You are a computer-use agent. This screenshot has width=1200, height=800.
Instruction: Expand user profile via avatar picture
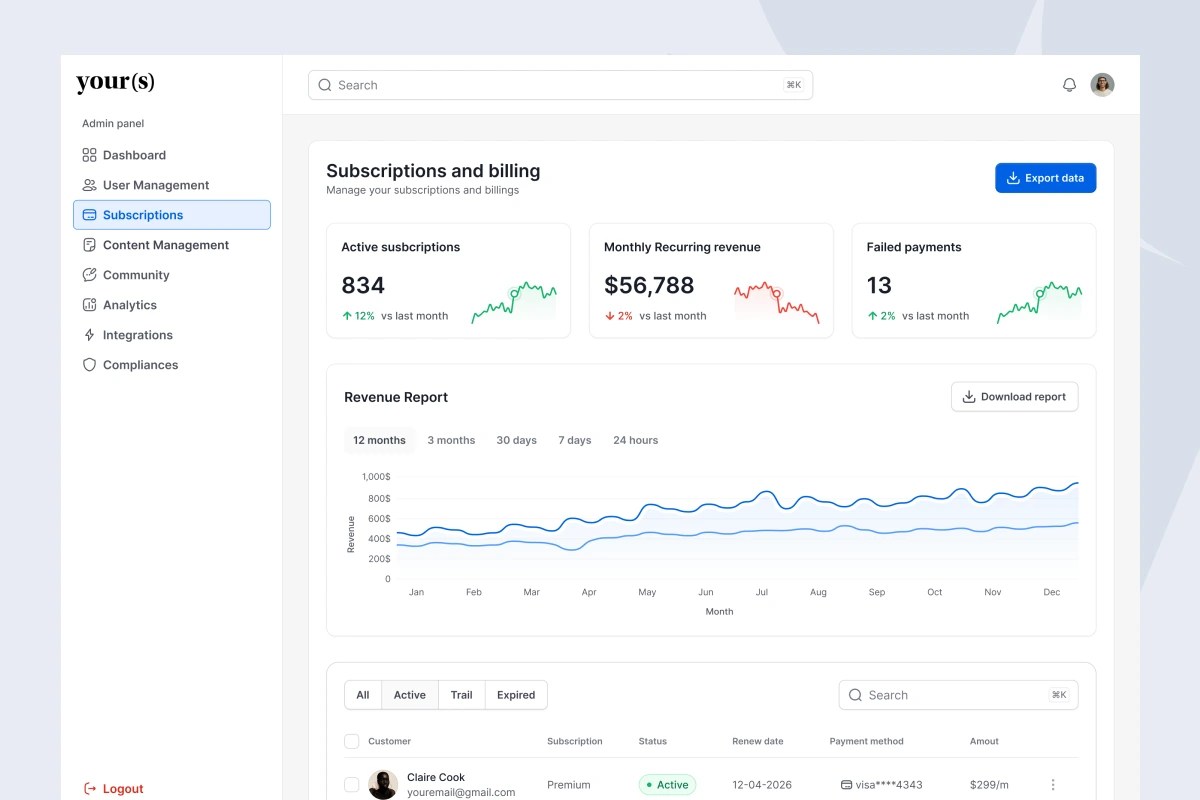click(1102, 84)
